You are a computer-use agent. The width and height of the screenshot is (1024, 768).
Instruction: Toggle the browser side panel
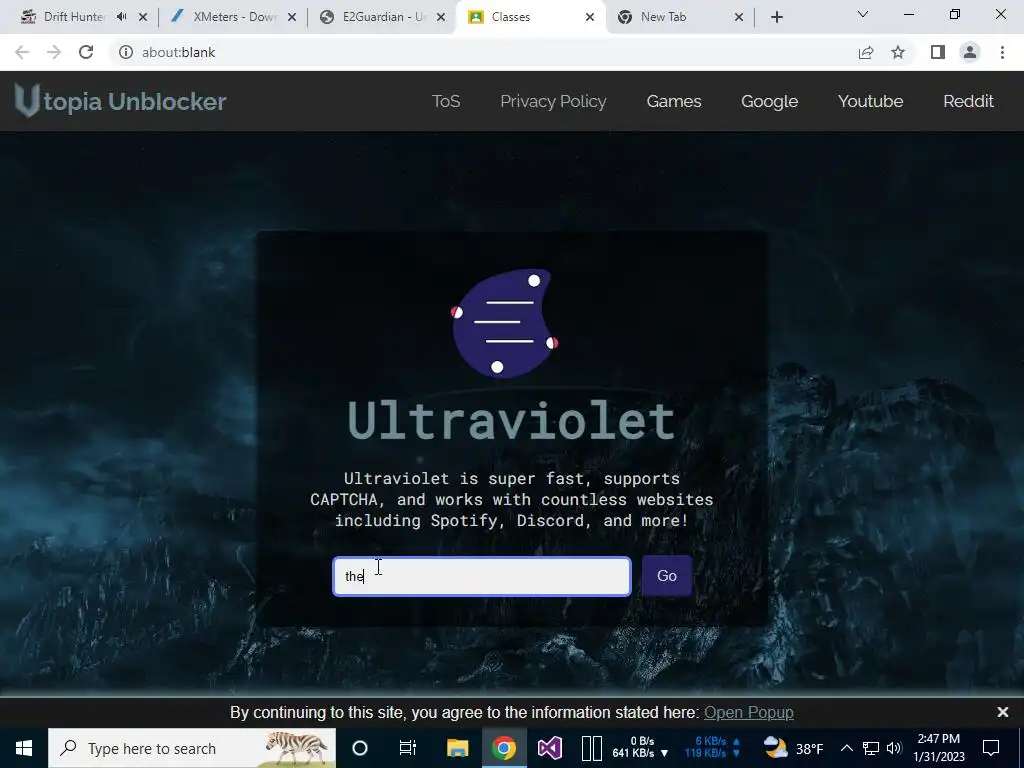(938, 52)
